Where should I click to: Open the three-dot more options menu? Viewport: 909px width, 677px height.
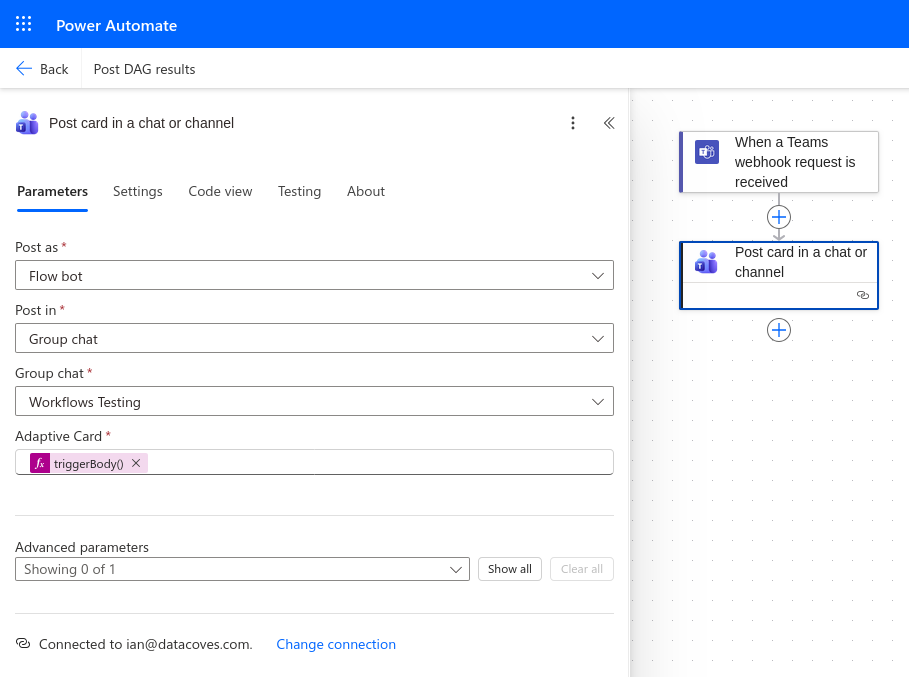click(573, 123)
